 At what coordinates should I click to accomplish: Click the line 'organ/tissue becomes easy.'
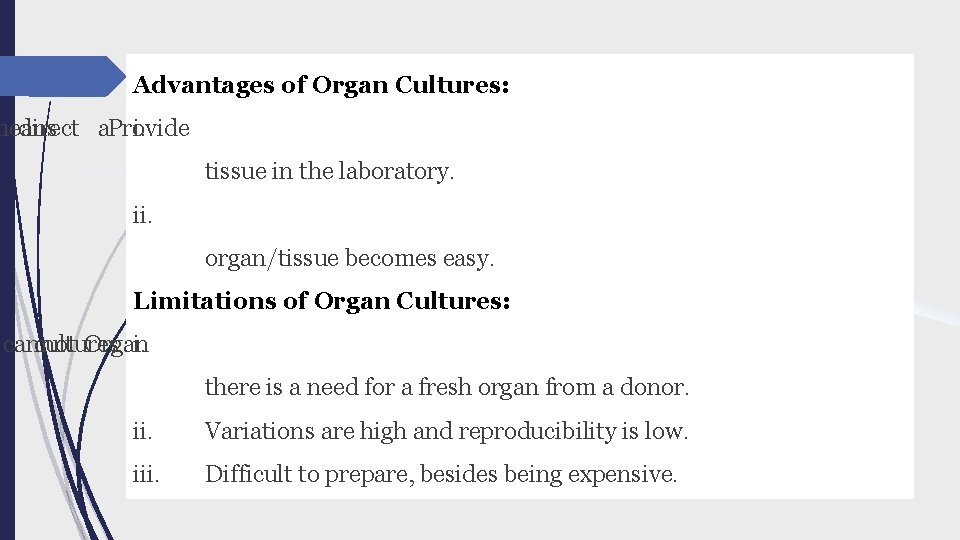point(349,258)
